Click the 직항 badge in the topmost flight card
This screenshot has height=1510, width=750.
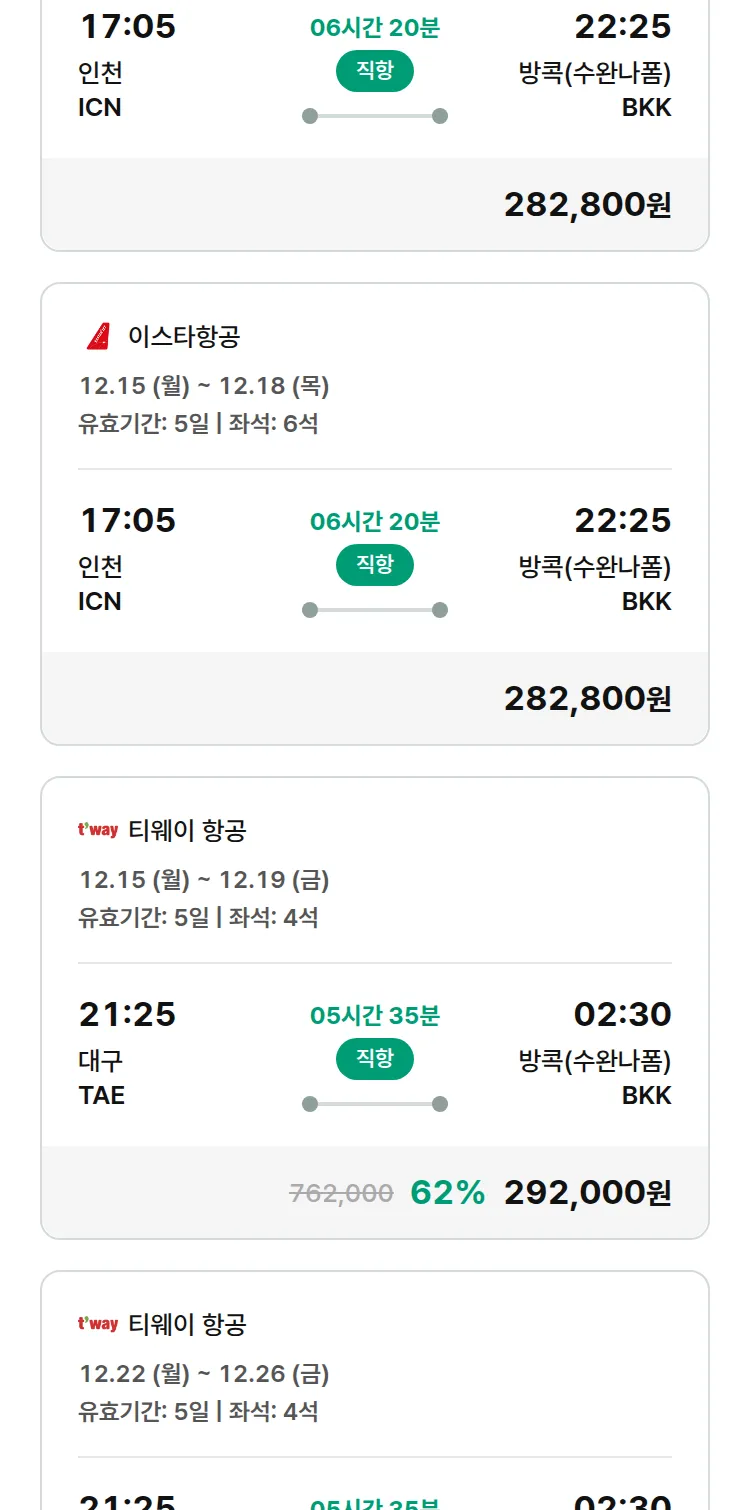tap(374, 71)
